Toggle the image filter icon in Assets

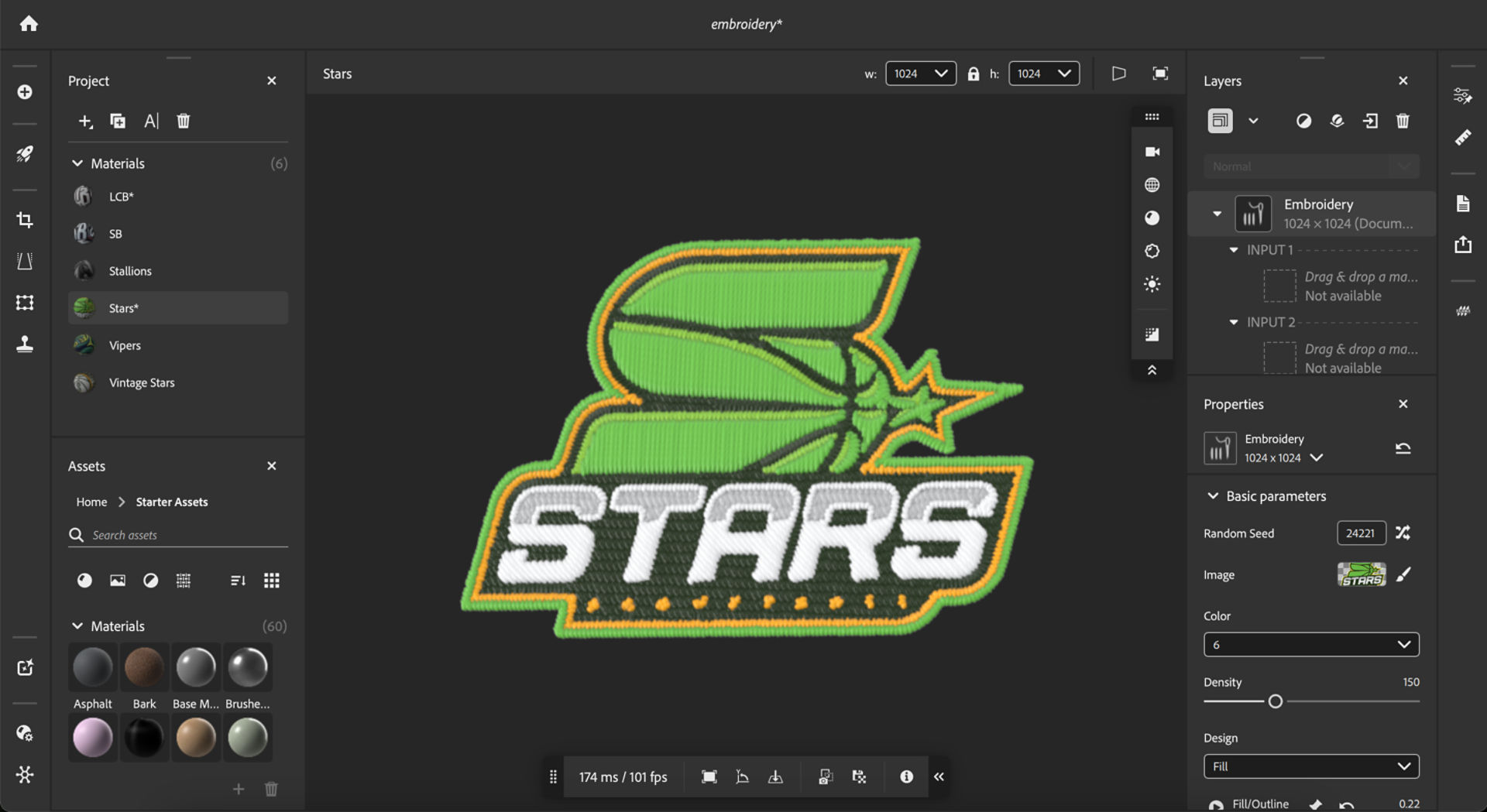(x=118, y=581)
